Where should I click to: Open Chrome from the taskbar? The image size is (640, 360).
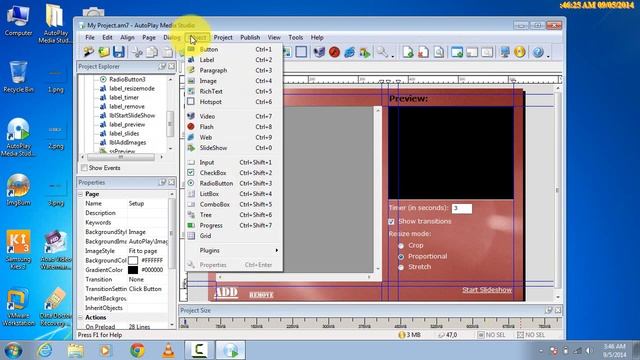click(137, 350)
